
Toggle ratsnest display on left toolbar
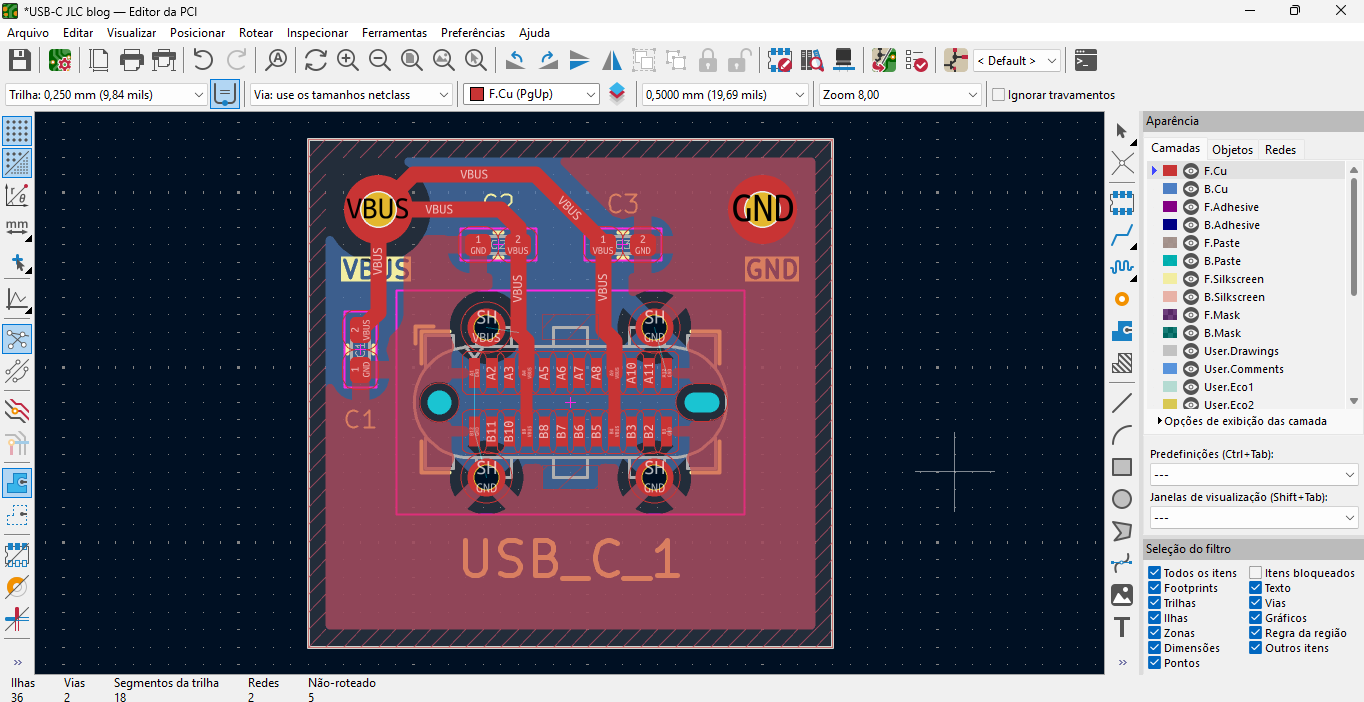(x=17, y=339)
